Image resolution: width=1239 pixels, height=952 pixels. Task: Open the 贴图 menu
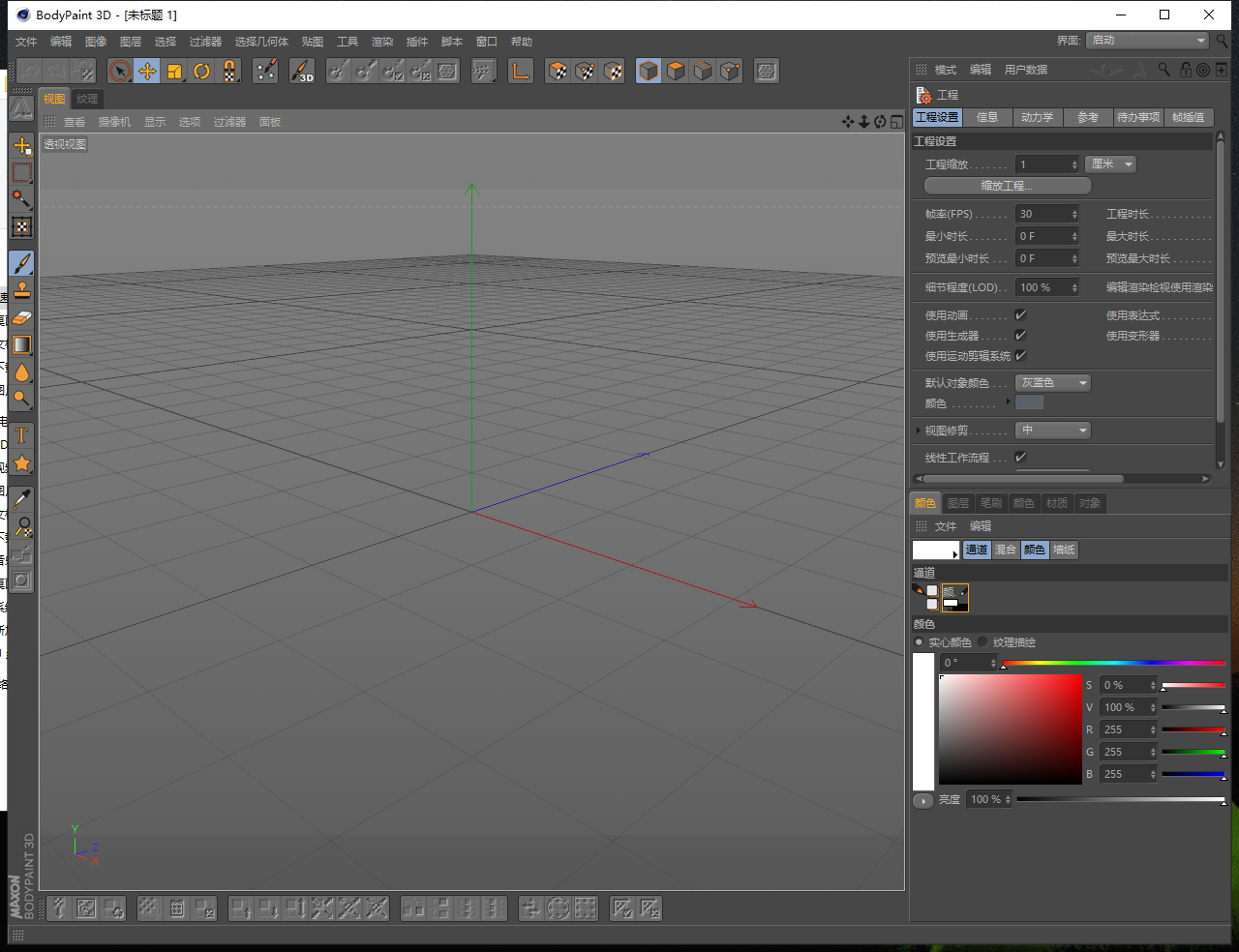pos(313,42)
